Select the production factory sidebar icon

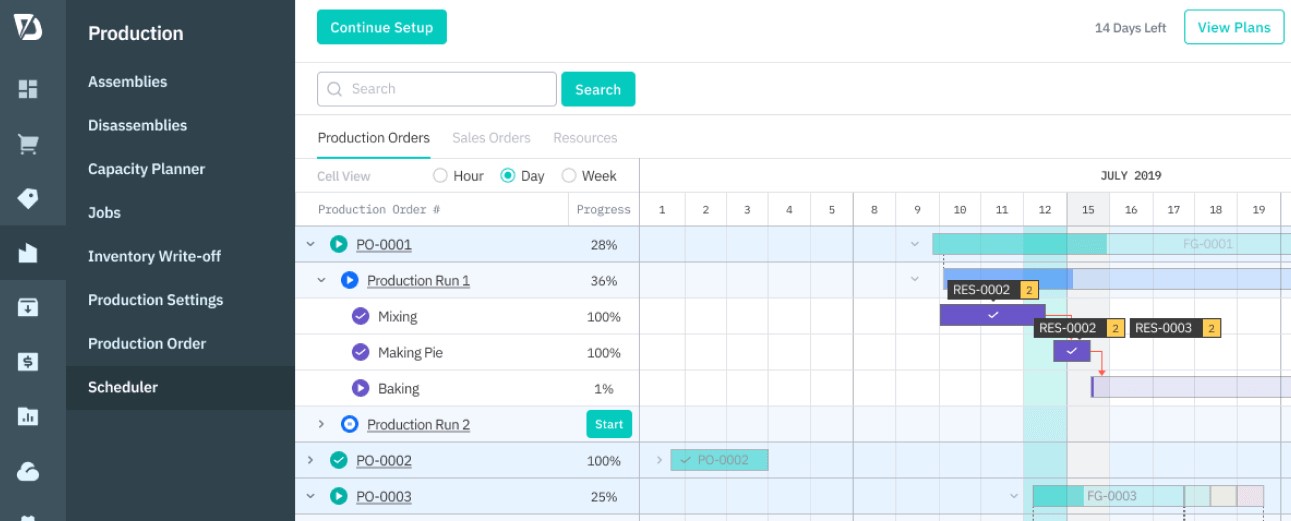tap(28, 253)
